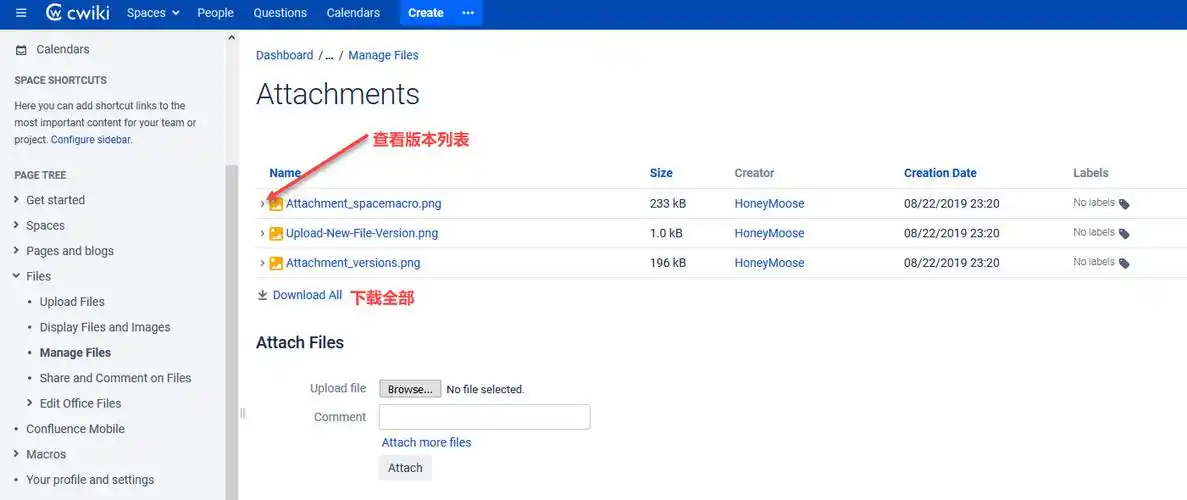The width and height of the screenshot is (1187, 500).
Task: Sort attachments by Name column
Action: [x=285, y=173]
